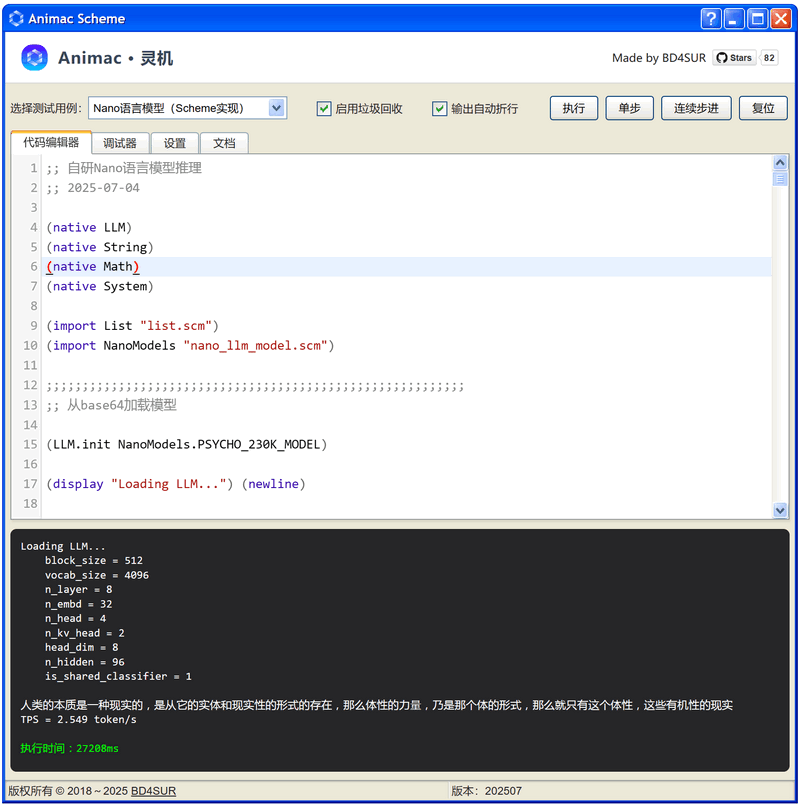Click the "版本: 202507" status bar entry
800x806 pixels.
click(x=486, y=791)
